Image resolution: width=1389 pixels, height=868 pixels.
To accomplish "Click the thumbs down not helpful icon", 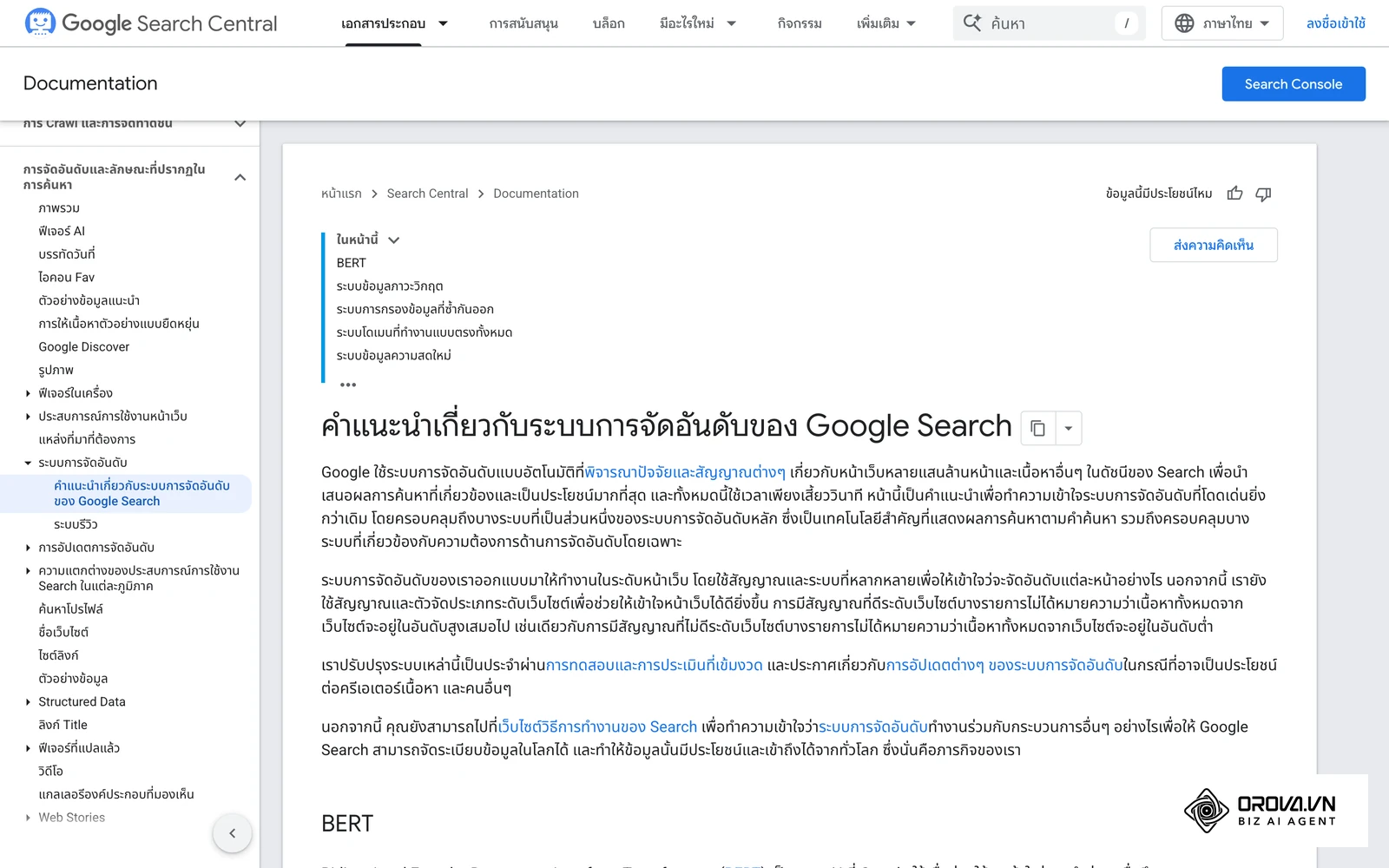I will [x=1263, y=194].
